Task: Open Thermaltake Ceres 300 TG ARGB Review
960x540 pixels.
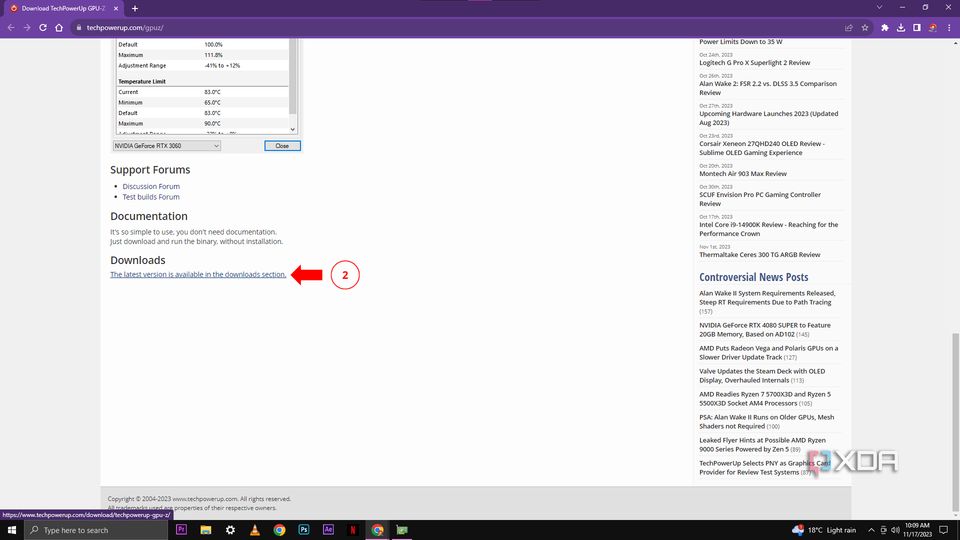Action: pos(760,255)
